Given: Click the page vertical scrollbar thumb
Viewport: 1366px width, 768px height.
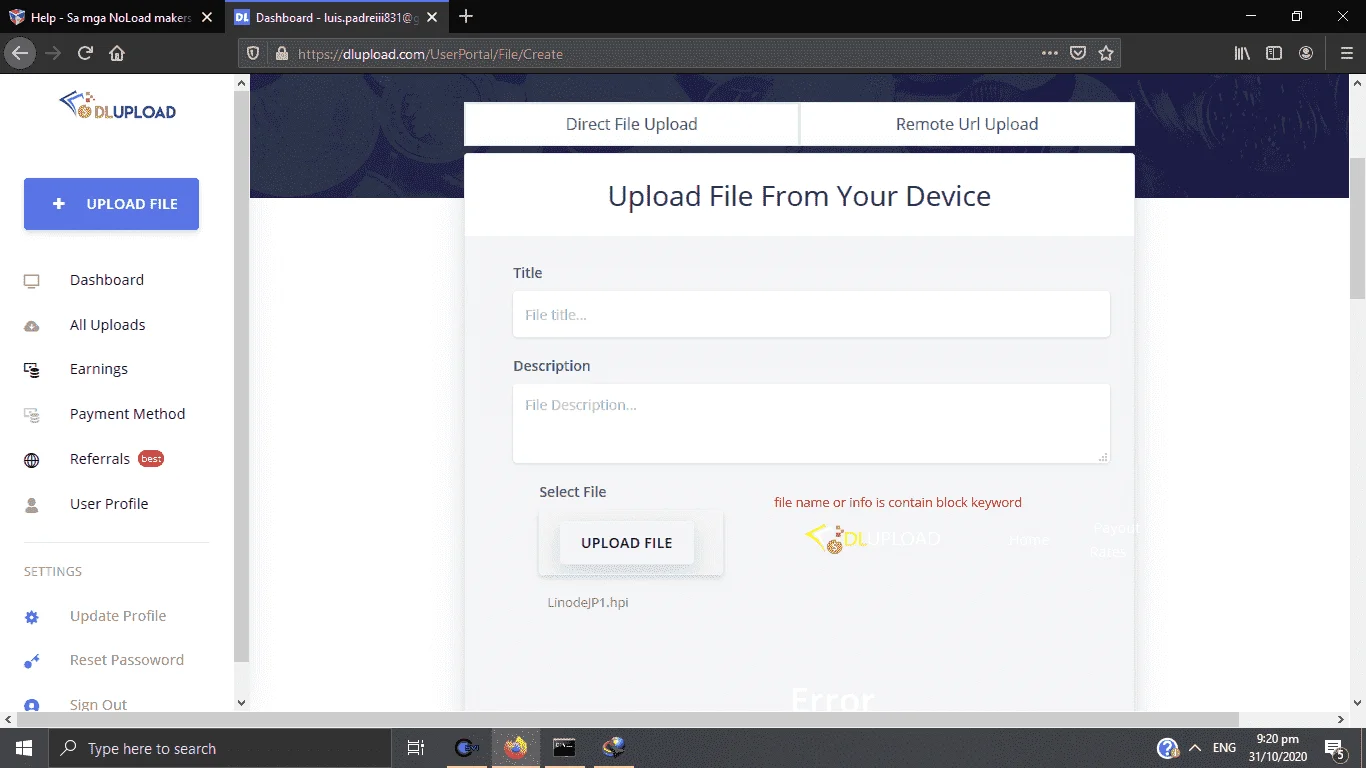Looking at the screenshot, I should [1357, 228].
